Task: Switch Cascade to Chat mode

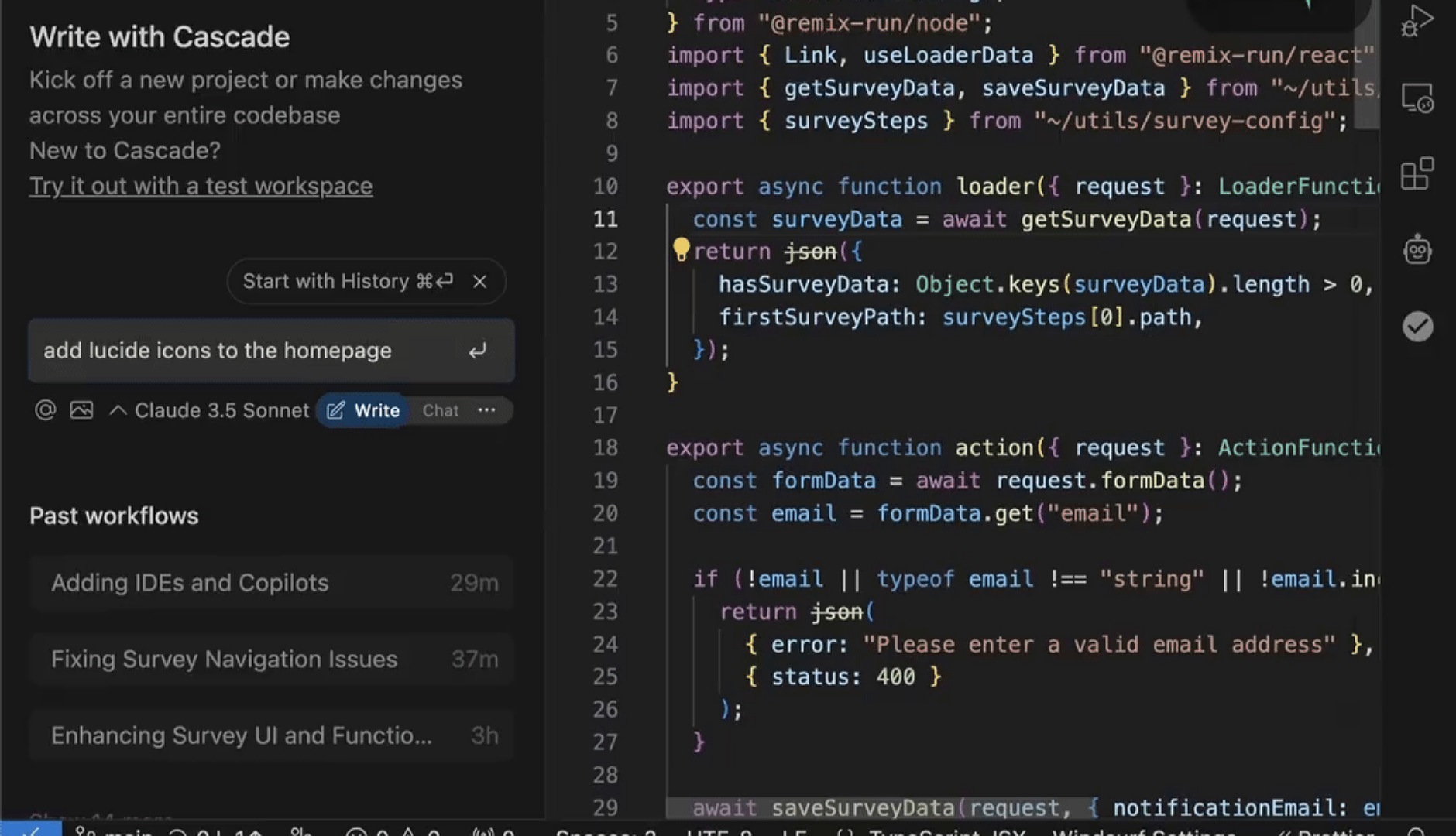Action: [x=440, y=410]
